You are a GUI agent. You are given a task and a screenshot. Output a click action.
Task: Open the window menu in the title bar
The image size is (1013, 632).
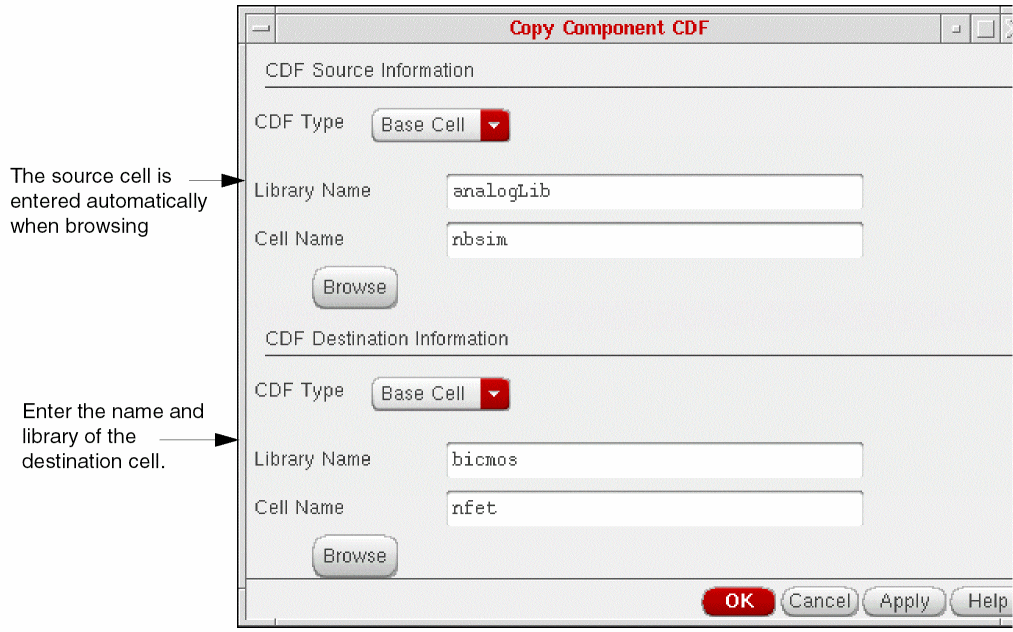point(262,29)
